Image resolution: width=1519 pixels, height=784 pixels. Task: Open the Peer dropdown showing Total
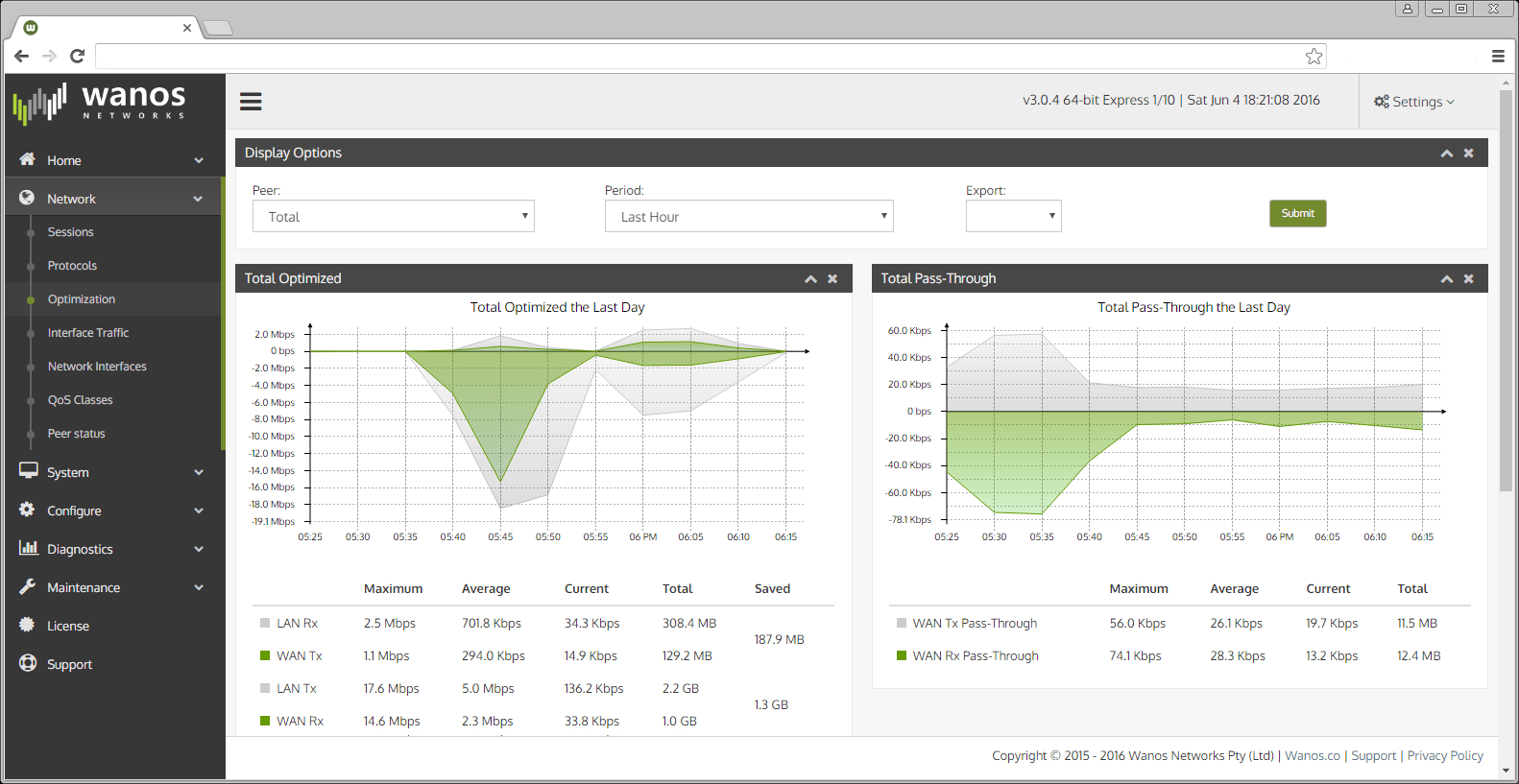point(394,216)
